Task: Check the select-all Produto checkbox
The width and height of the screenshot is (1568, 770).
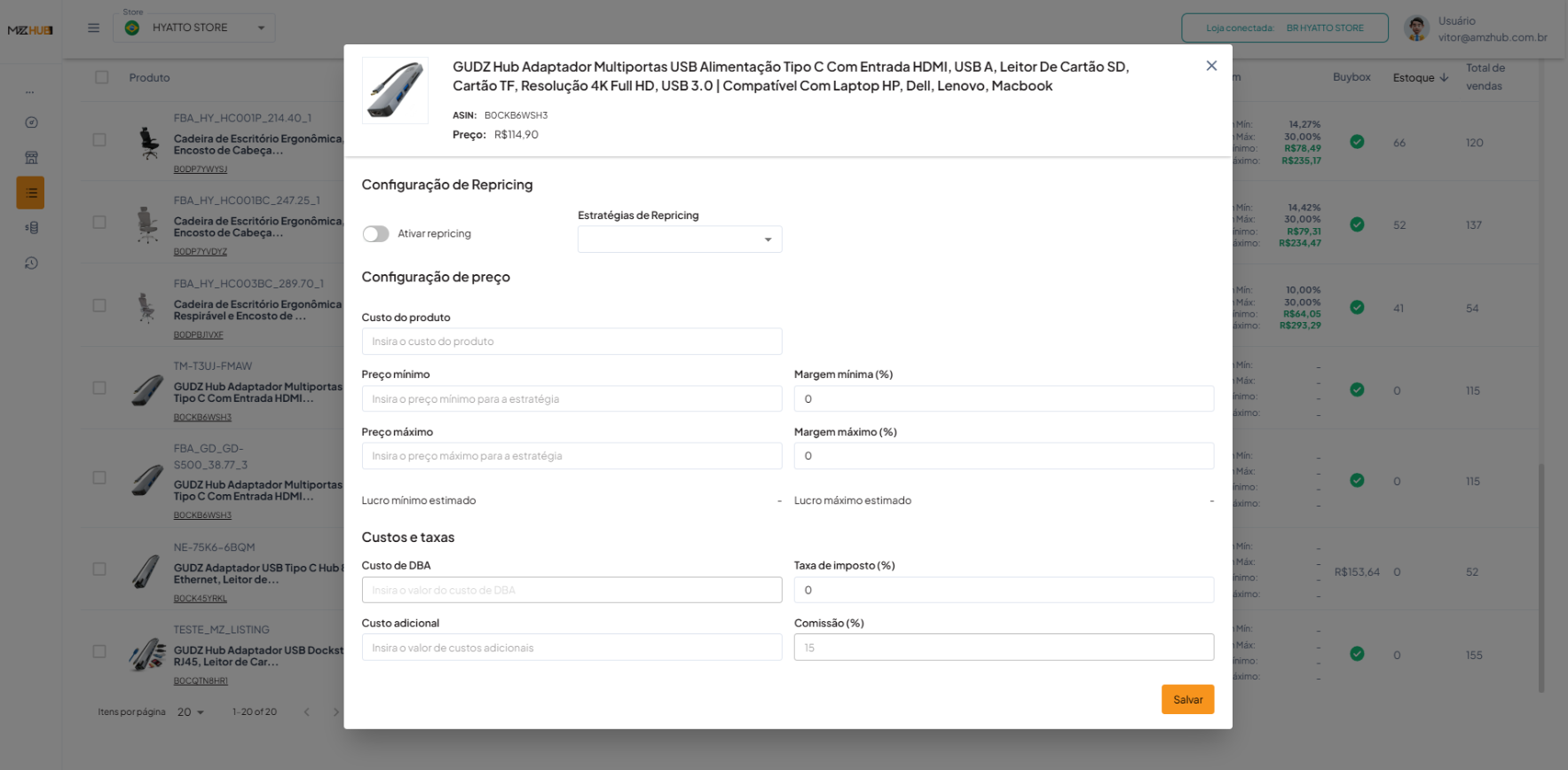Action: click(102, 77)
